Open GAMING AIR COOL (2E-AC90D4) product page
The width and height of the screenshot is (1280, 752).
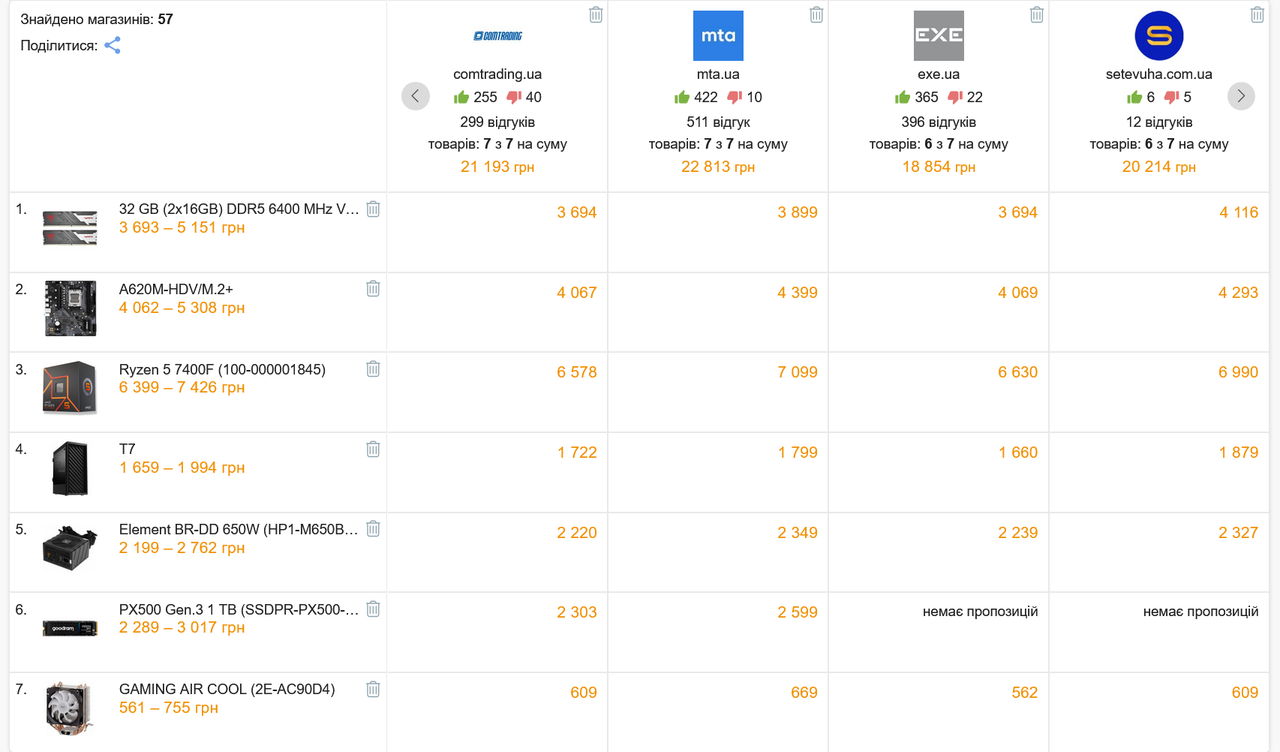227,689
